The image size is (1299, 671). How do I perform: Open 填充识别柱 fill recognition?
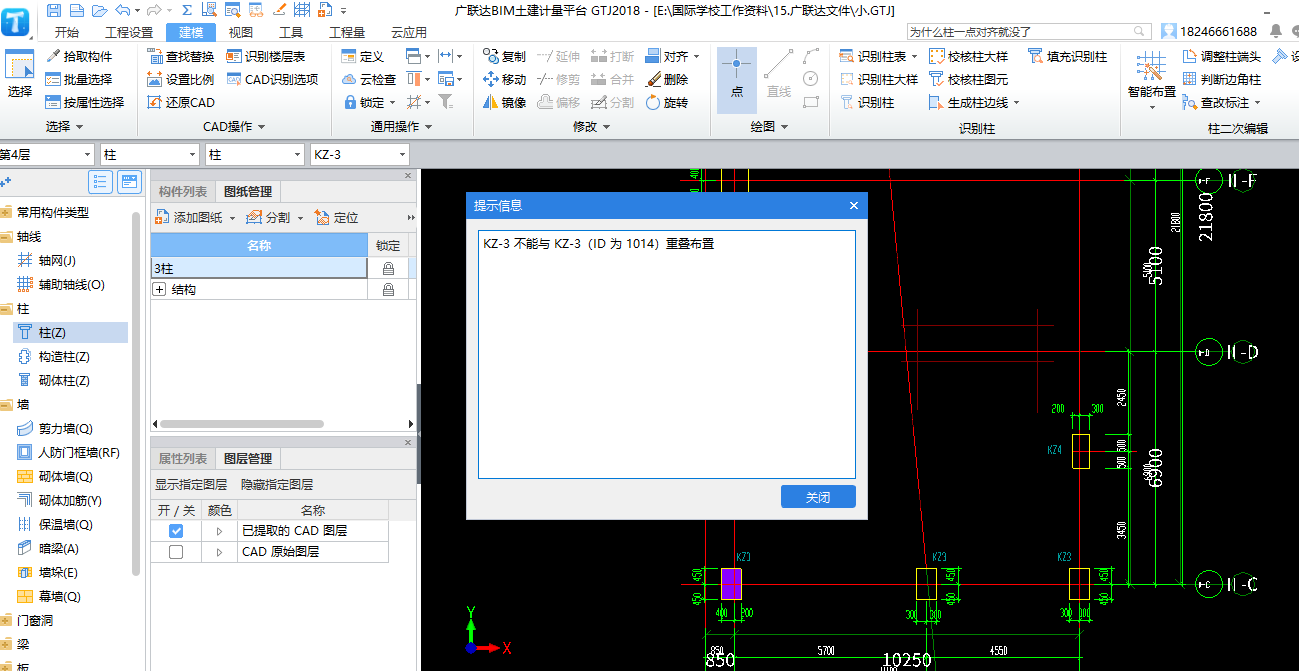point(1067,56)
